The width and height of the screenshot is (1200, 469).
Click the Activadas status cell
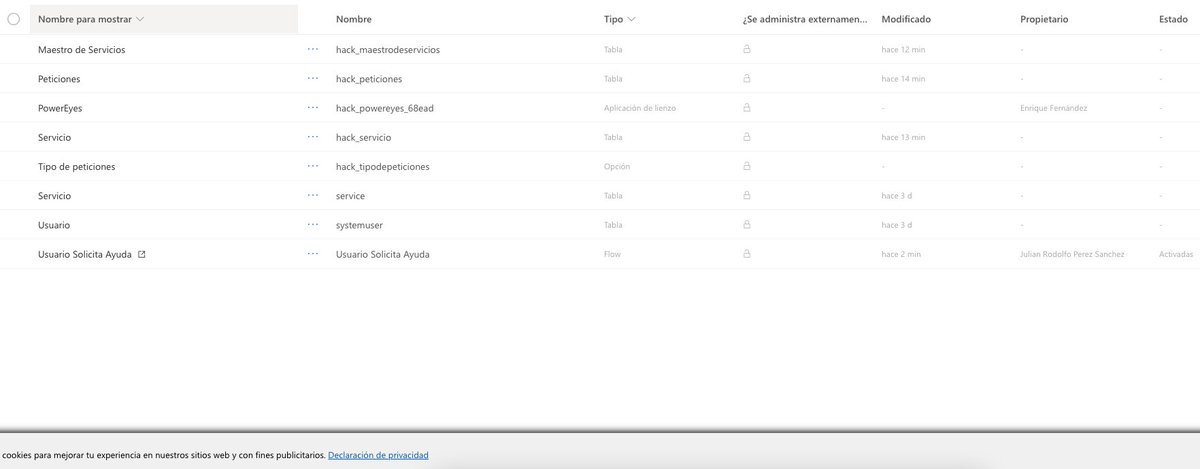(1176, 254)
